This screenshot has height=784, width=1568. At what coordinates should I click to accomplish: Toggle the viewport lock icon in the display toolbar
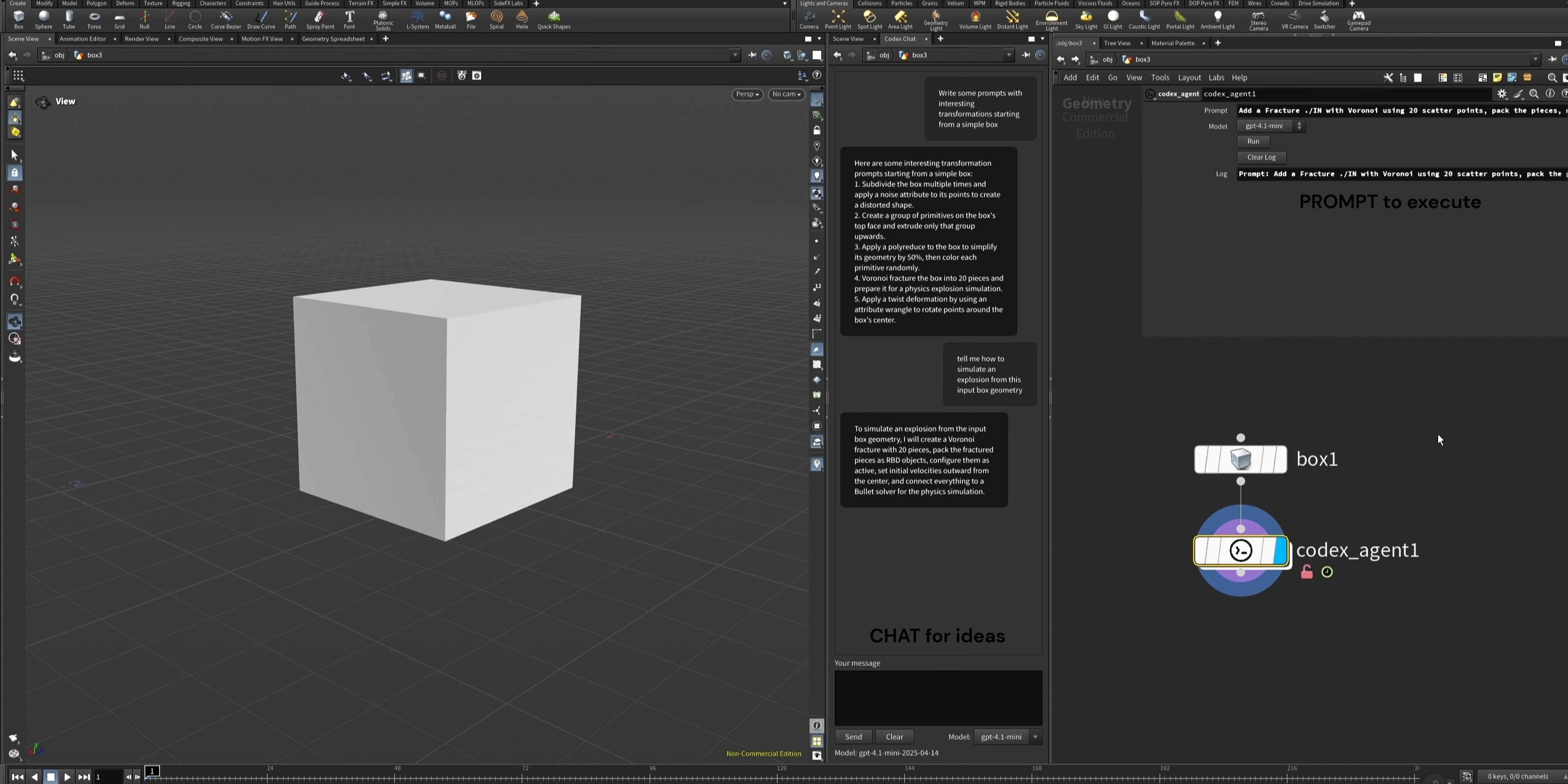pos(817,130)
